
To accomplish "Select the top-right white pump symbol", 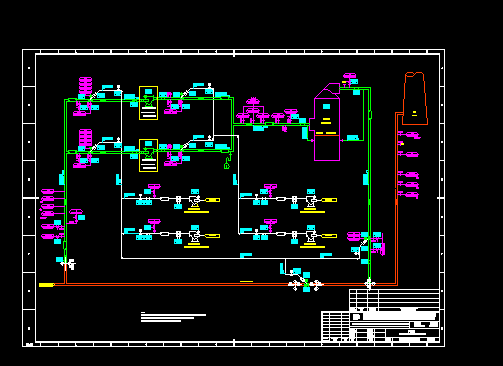I will (x=311, y=201).
